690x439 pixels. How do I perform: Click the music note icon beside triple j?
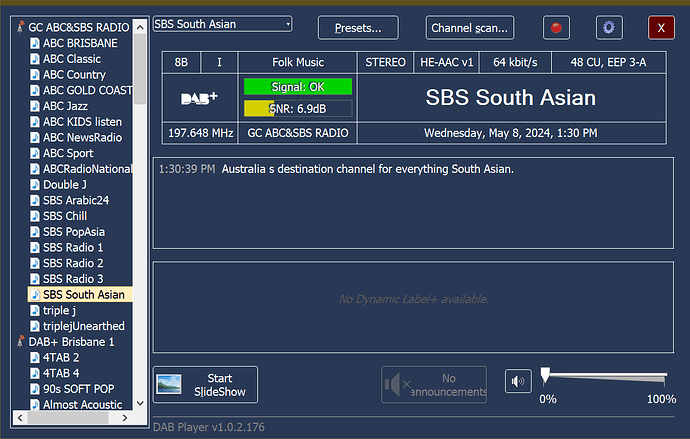click(34, 310)
